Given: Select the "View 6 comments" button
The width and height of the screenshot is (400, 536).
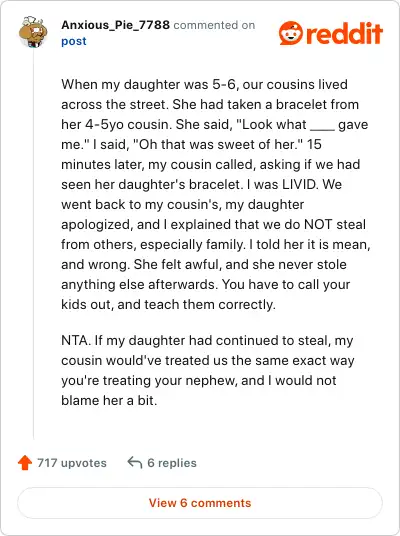Looking at the screenshot, I should pyautogui.click(x=200, y=503).
